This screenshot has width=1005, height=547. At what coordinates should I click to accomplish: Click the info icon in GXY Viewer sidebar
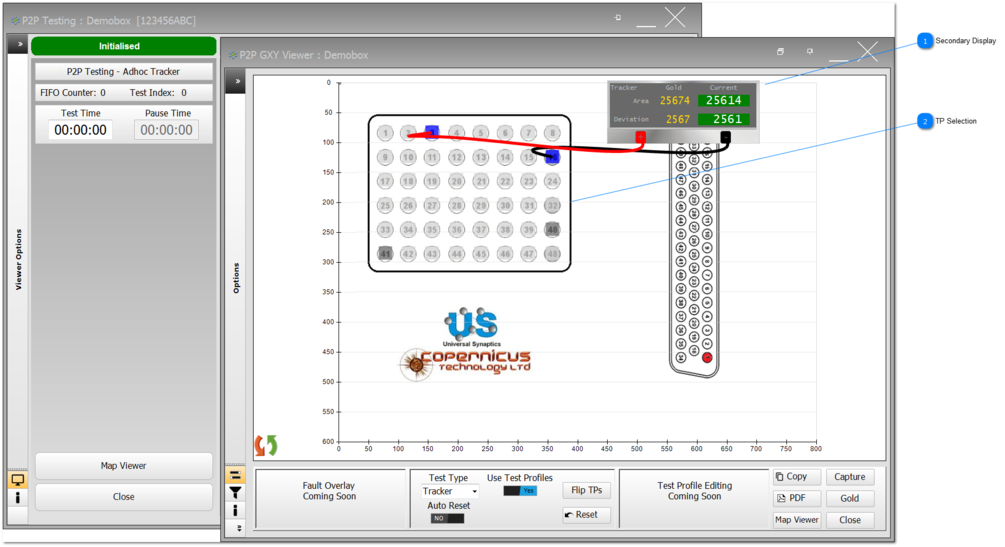[236, 510]
